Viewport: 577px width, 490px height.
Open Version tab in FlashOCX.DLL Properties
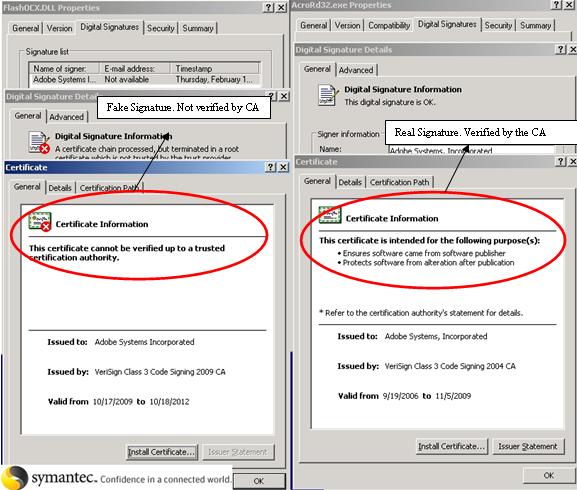point(59,28)
